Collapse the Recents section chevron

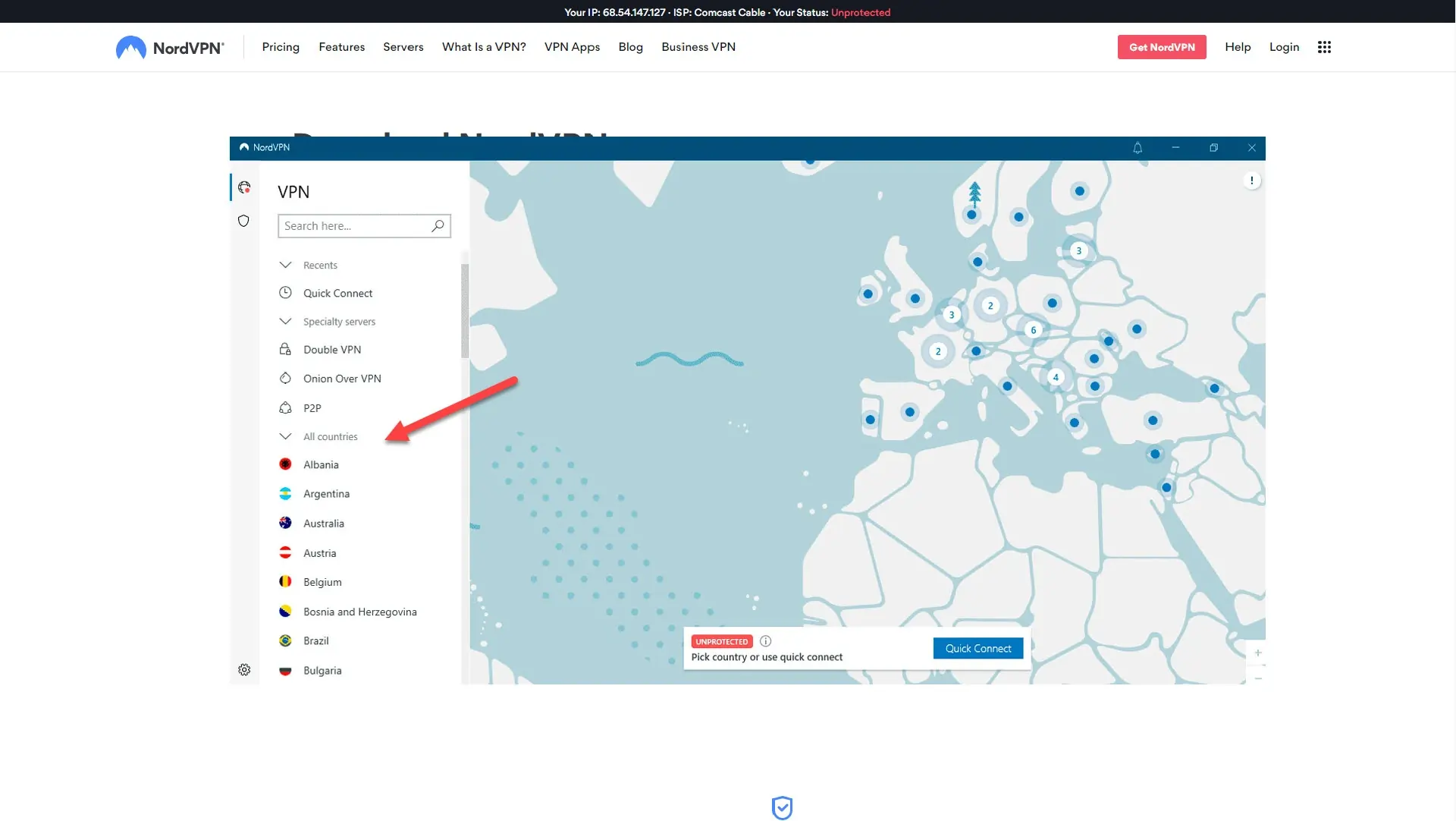(x=285, y=265)
